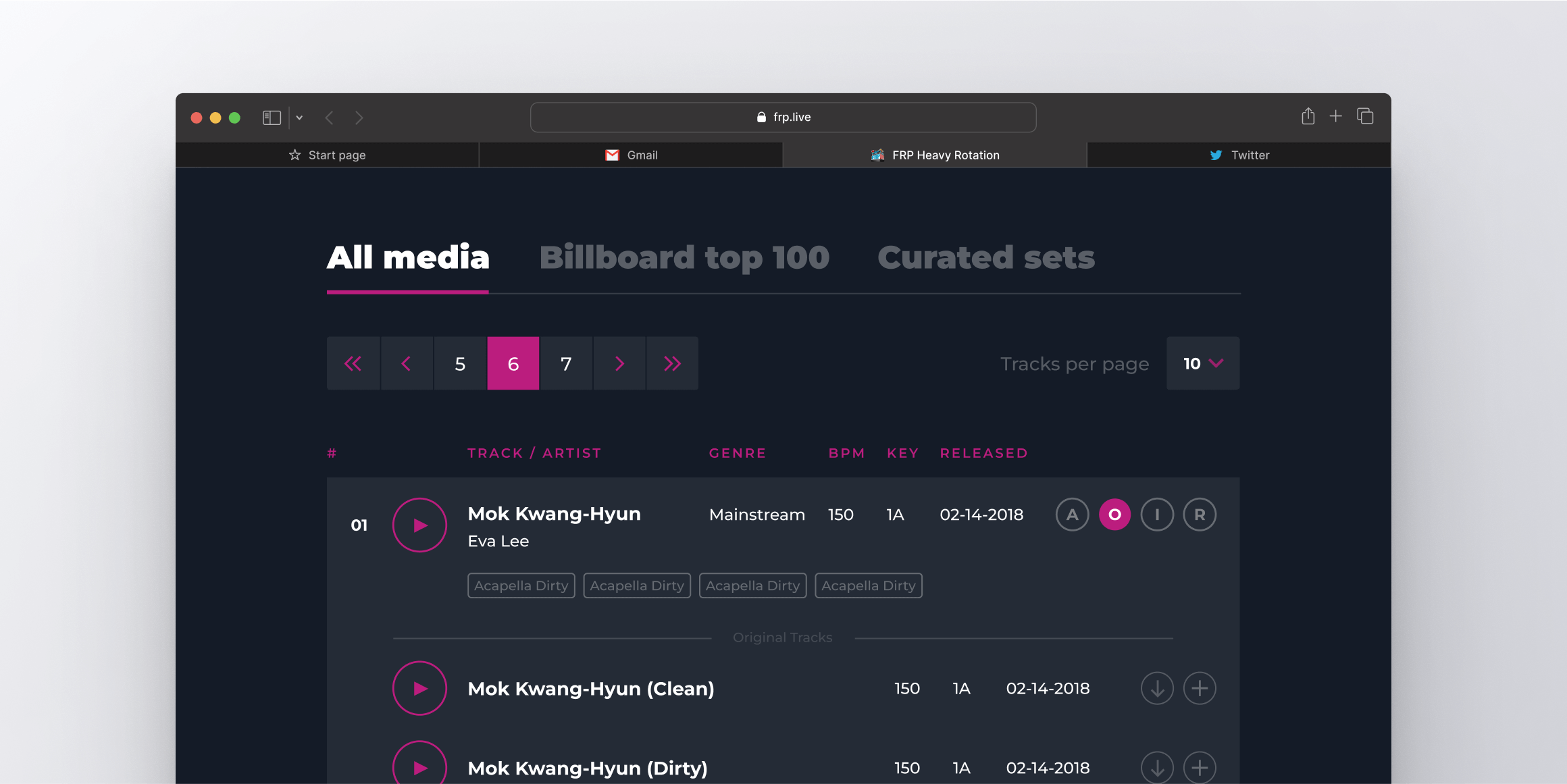Toggle the R version filter circle
Screen dimensions: 1567x784
[1200, 515]
